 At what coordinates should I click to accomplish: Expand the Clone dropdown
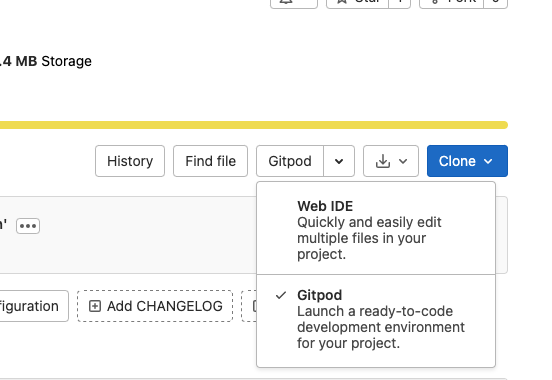click(467, 161)
